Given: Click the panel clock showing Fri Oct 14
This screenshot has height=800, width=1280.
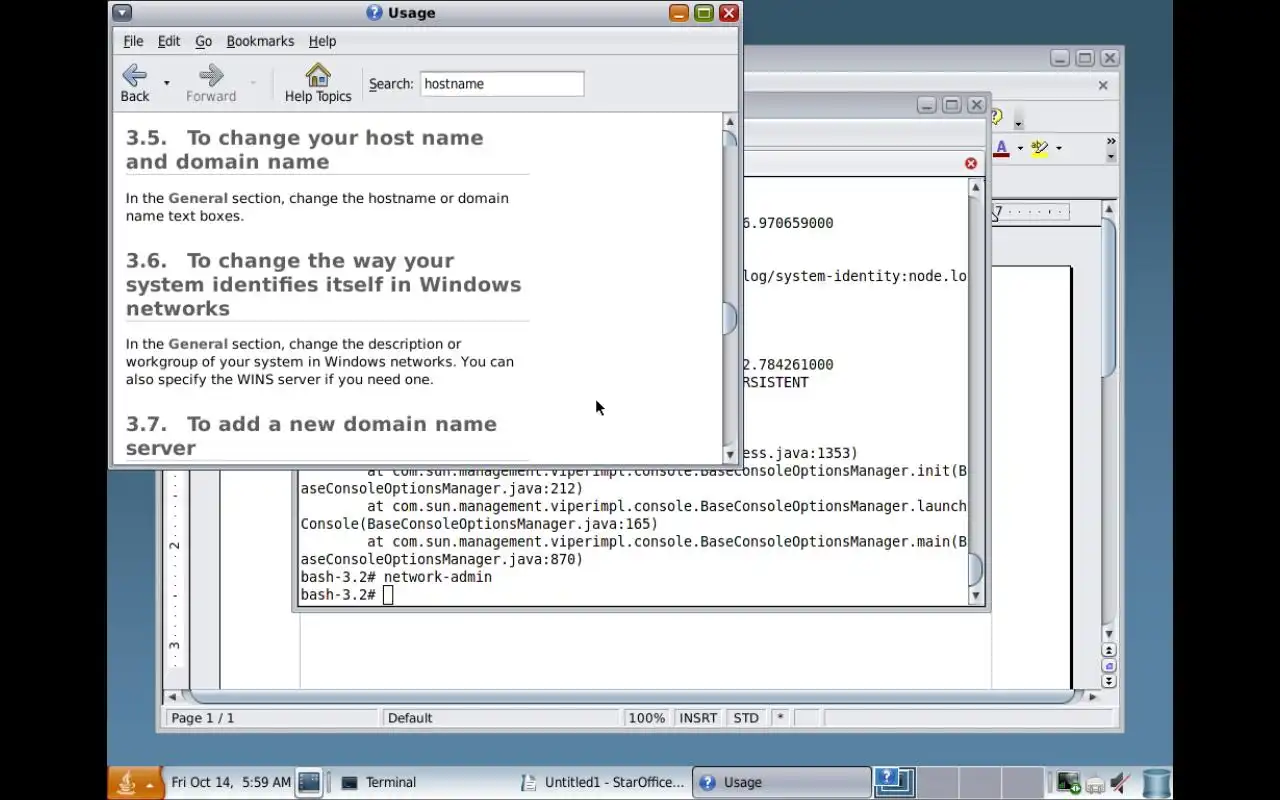Looking at the screenshot, I should pos(231,782).
